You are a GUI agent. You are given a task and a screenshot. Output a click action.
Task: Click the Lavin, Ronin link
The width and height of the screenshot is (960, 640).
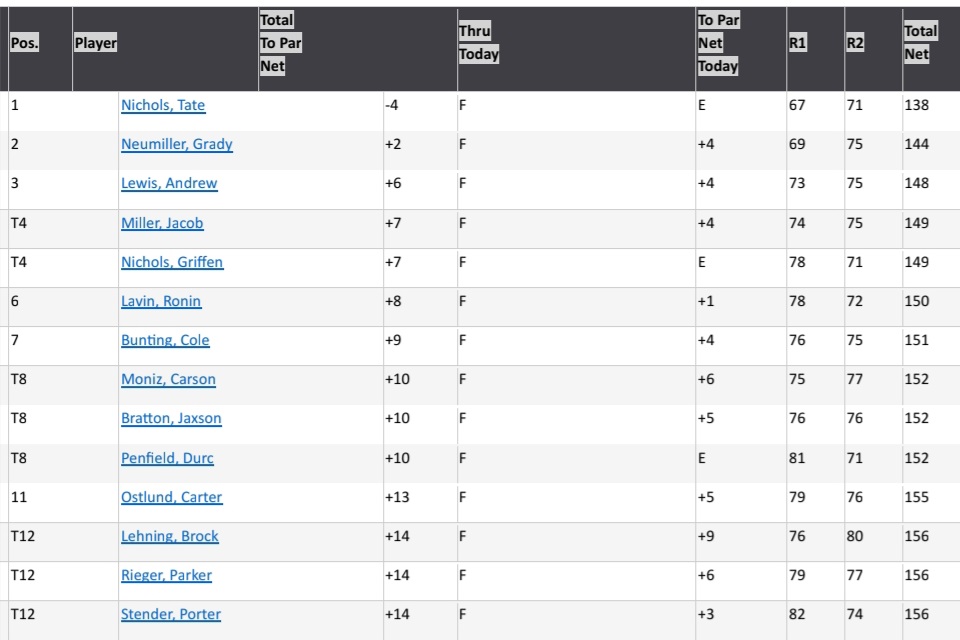coord(161,301)
